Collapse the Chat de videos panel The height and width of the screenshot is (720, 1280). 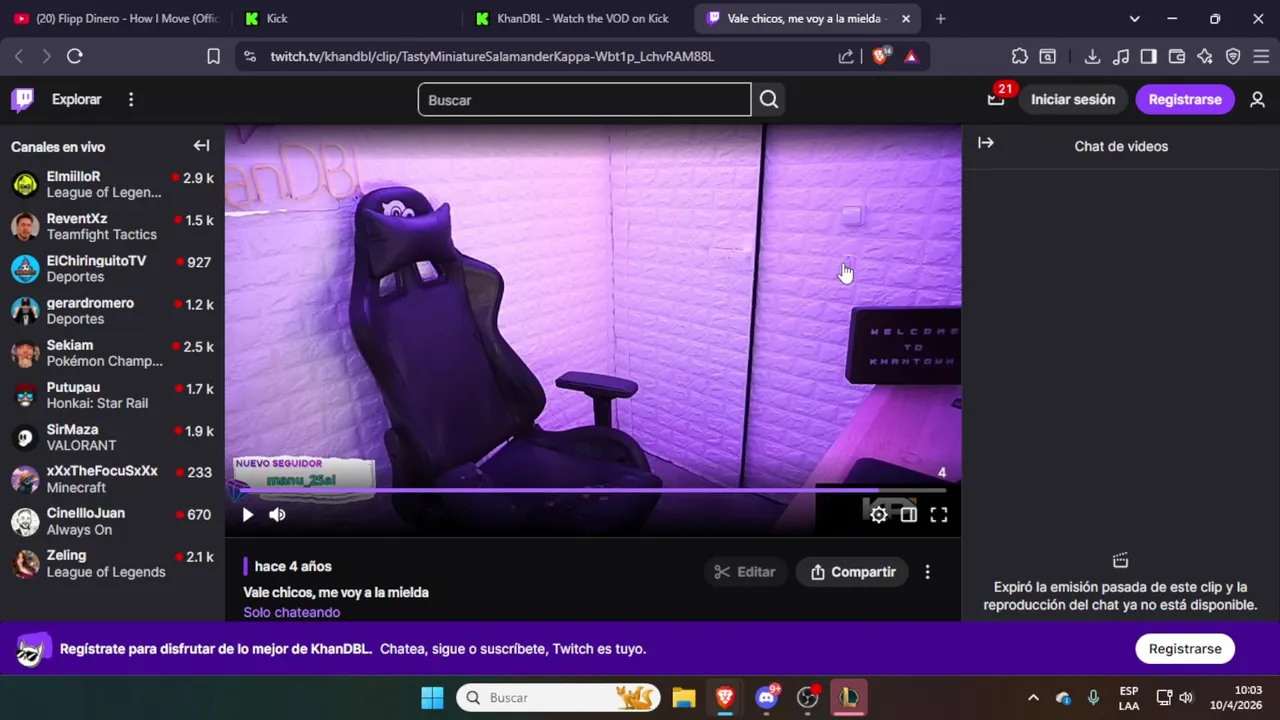986,143
